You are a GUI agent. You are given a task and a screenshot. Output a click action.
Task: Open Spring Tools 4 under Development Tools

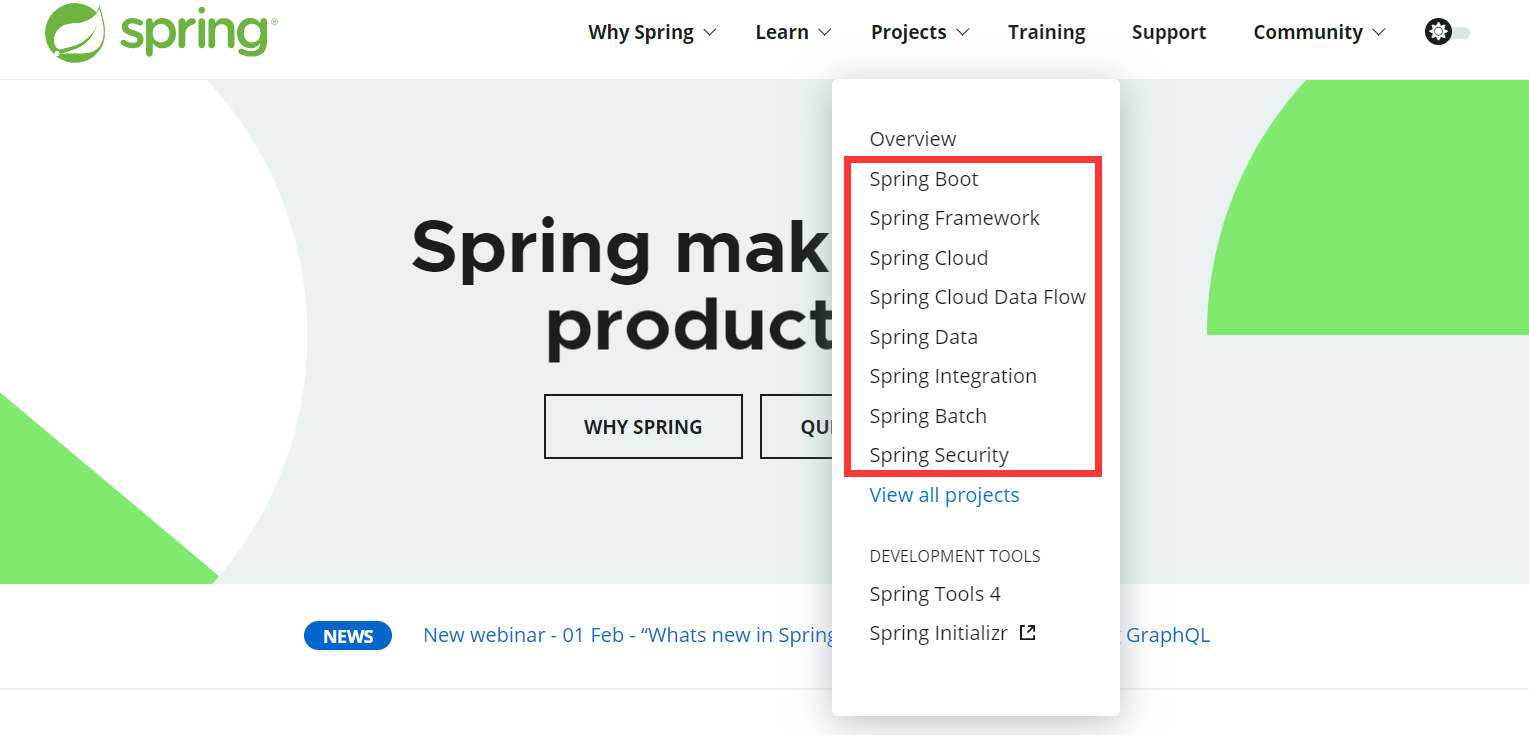tap(935, 594)
